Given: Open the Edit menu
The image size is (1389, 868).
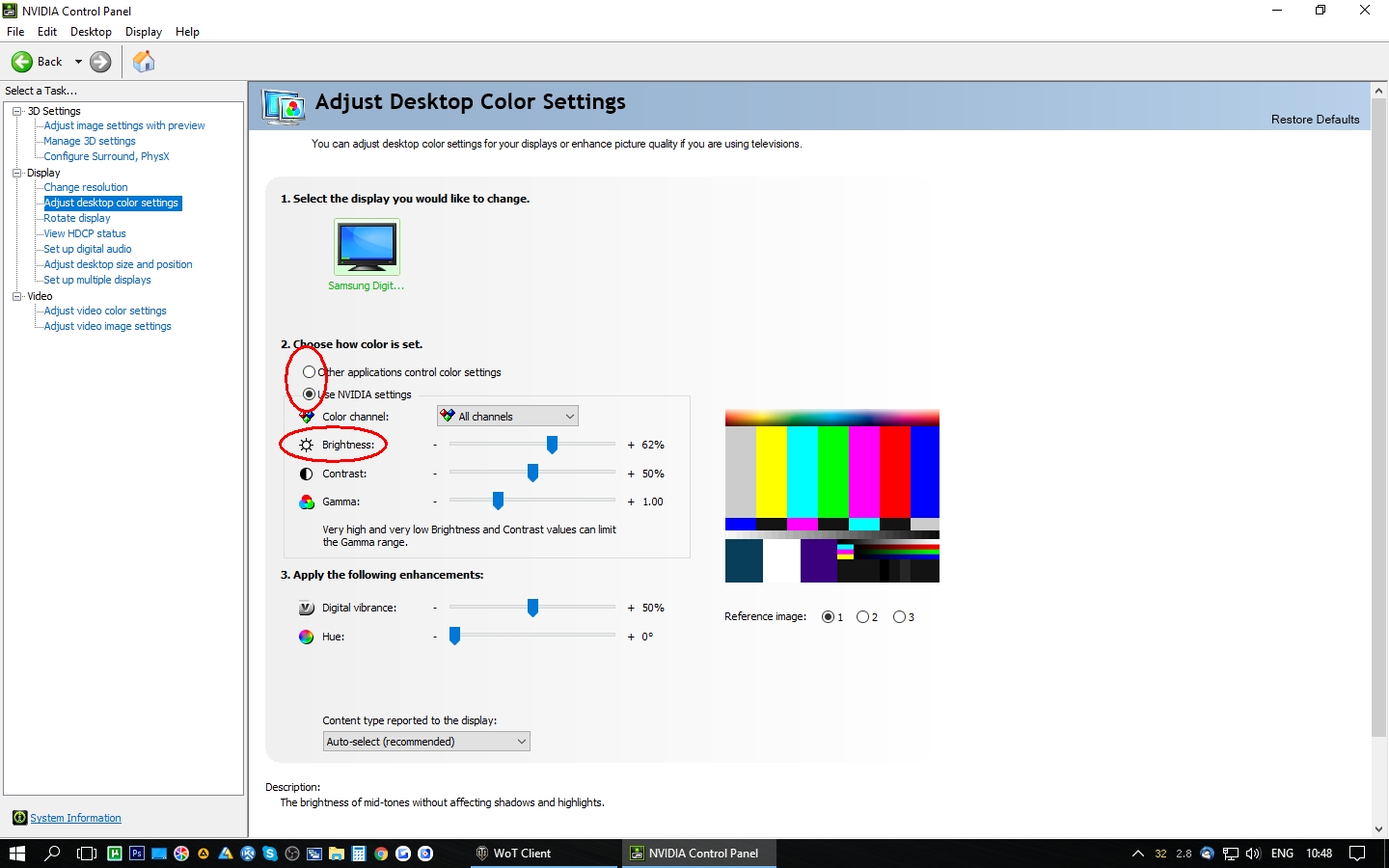Looking at the screenshot, I should (x=47, y=32).
